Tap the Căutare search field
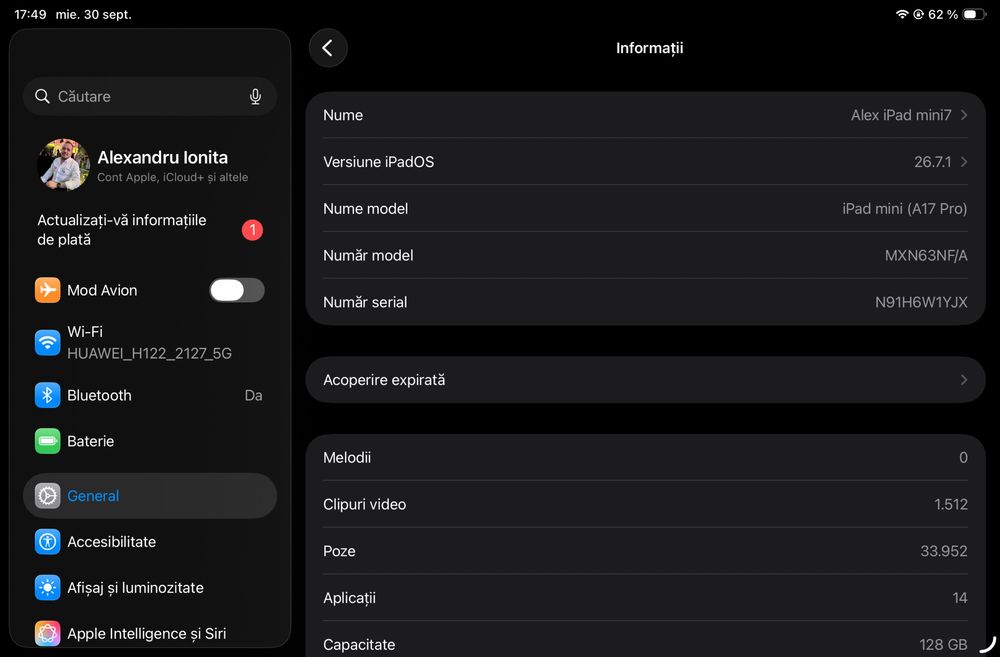This screenshot has width=1000, height=657. 150,96
